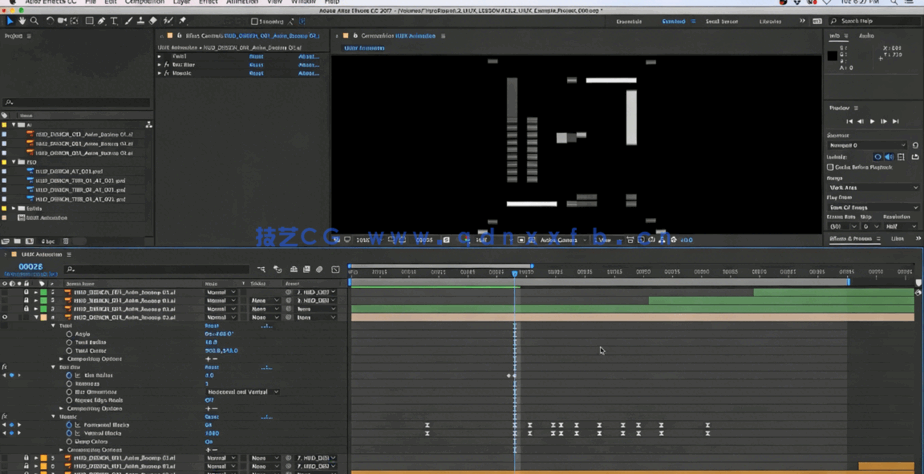
Task: Toggle visibility eye of layer 4
Action: 5,317
